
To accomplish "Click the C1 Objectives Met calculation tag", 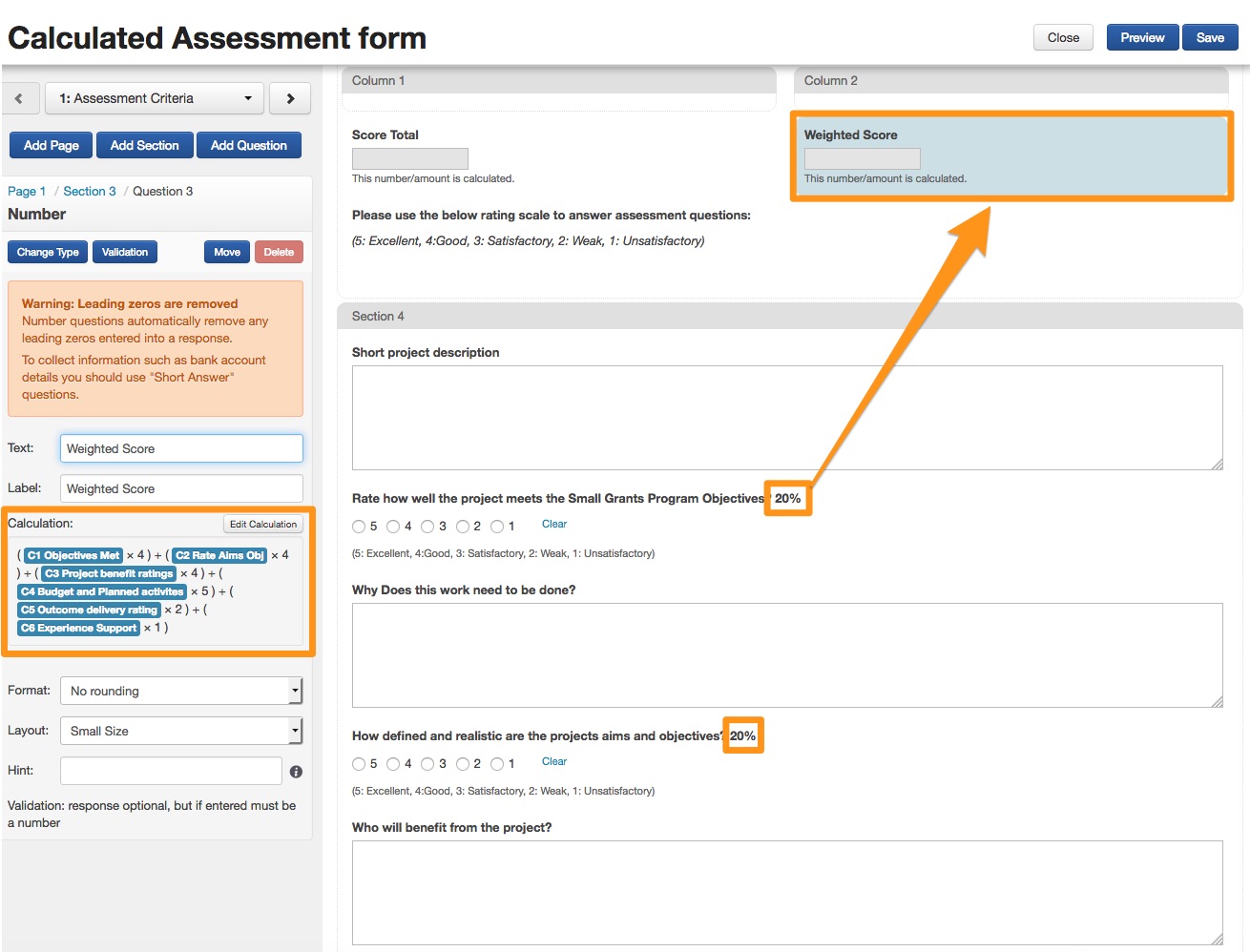I will [73, 555].
